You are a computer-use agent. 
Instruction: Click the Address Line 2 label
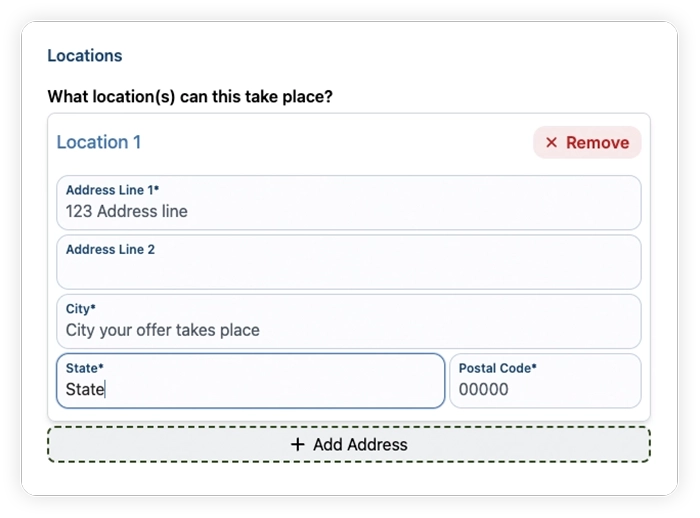[x=110, y=249]
